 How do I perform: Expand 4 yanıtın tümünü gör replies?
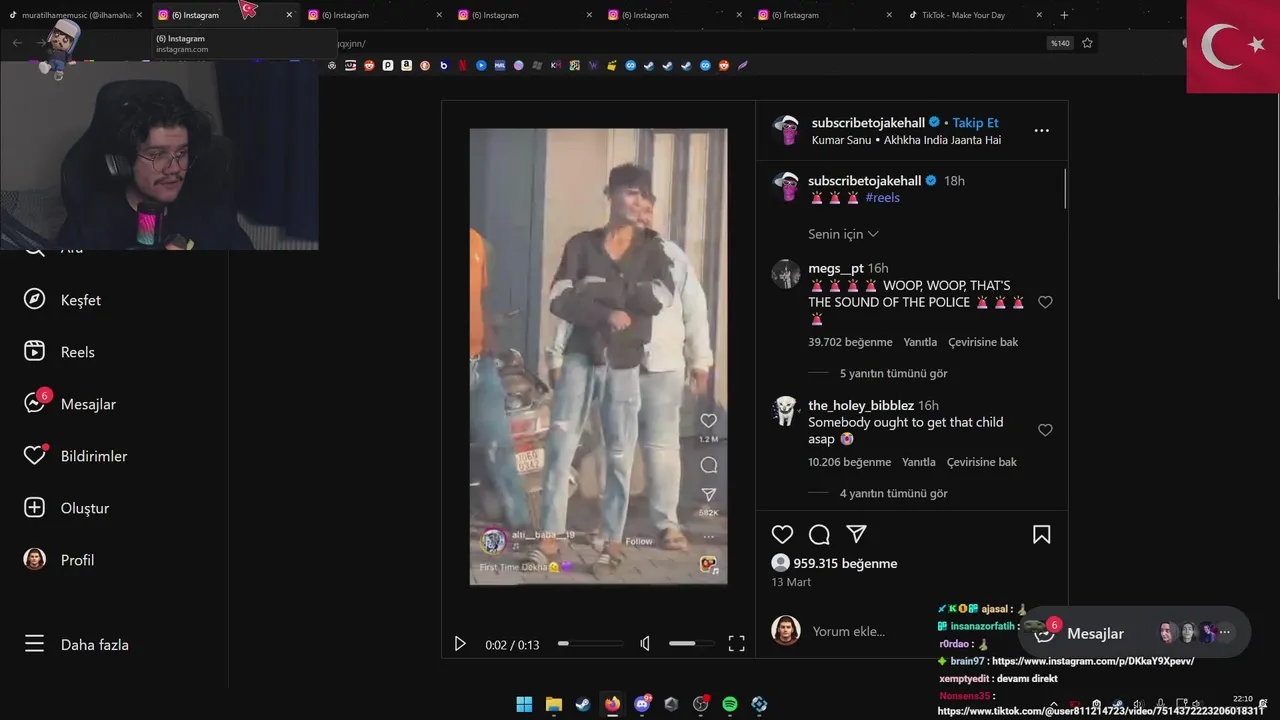coord(893,493)
